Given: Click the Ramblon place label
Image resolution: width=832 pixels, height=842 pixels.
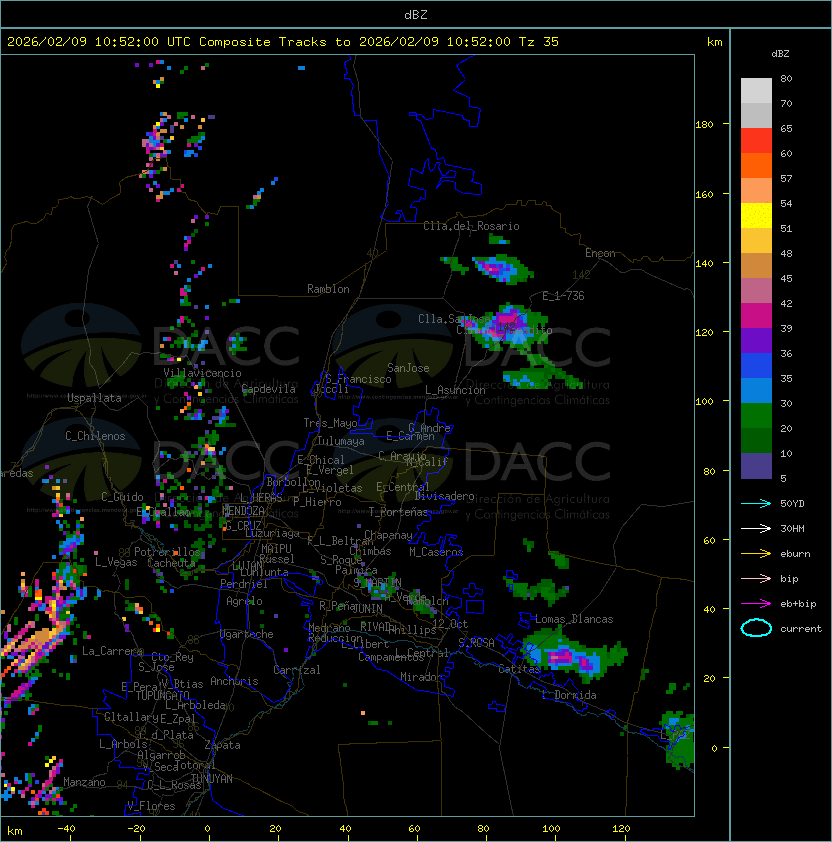Looking at the screenshot, I should [328, 289].
